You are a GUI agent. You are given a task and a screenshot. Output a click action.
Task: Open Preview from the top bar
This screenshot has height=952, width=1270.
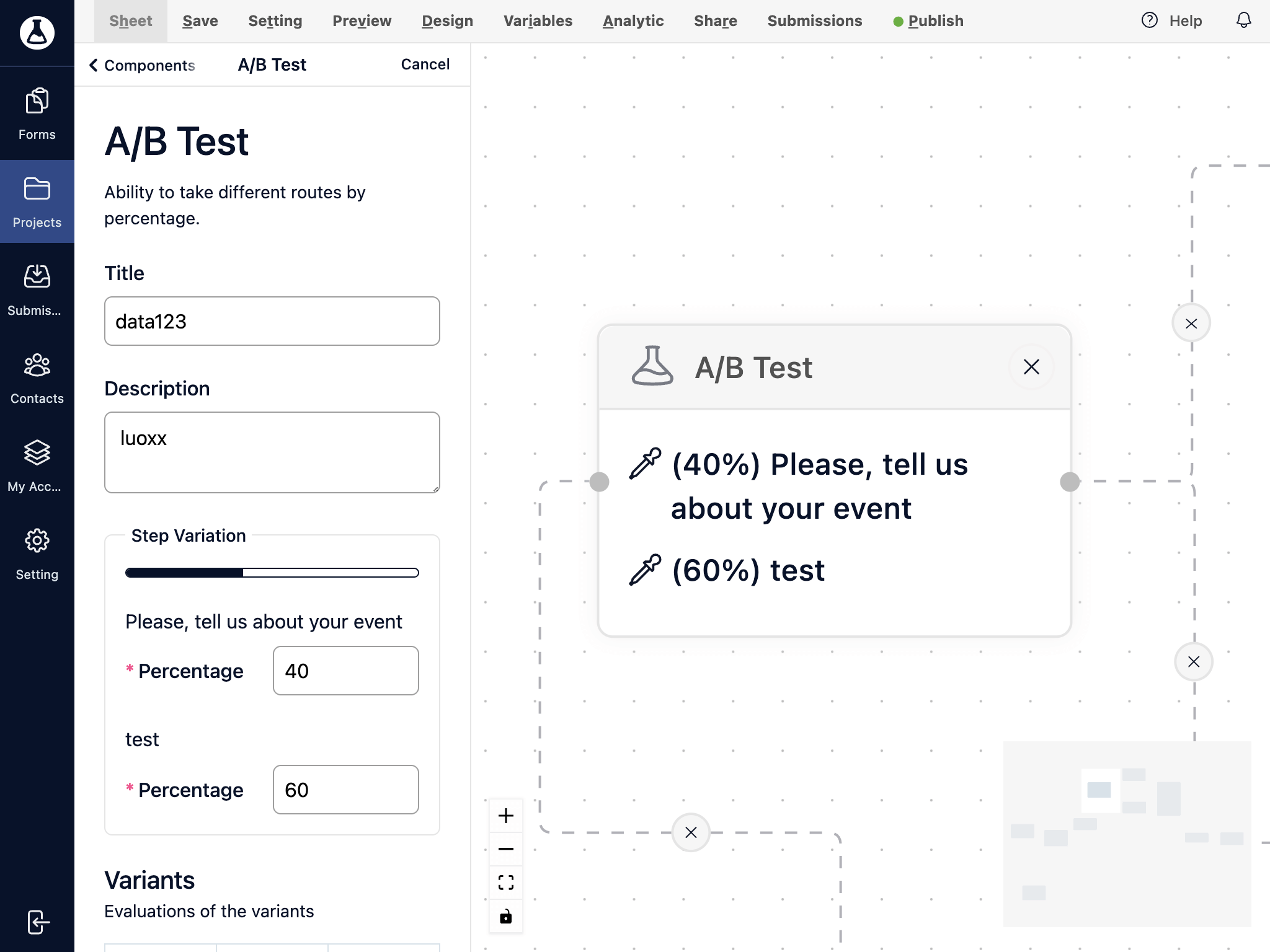pyautogui.click(x=362, y=21)
